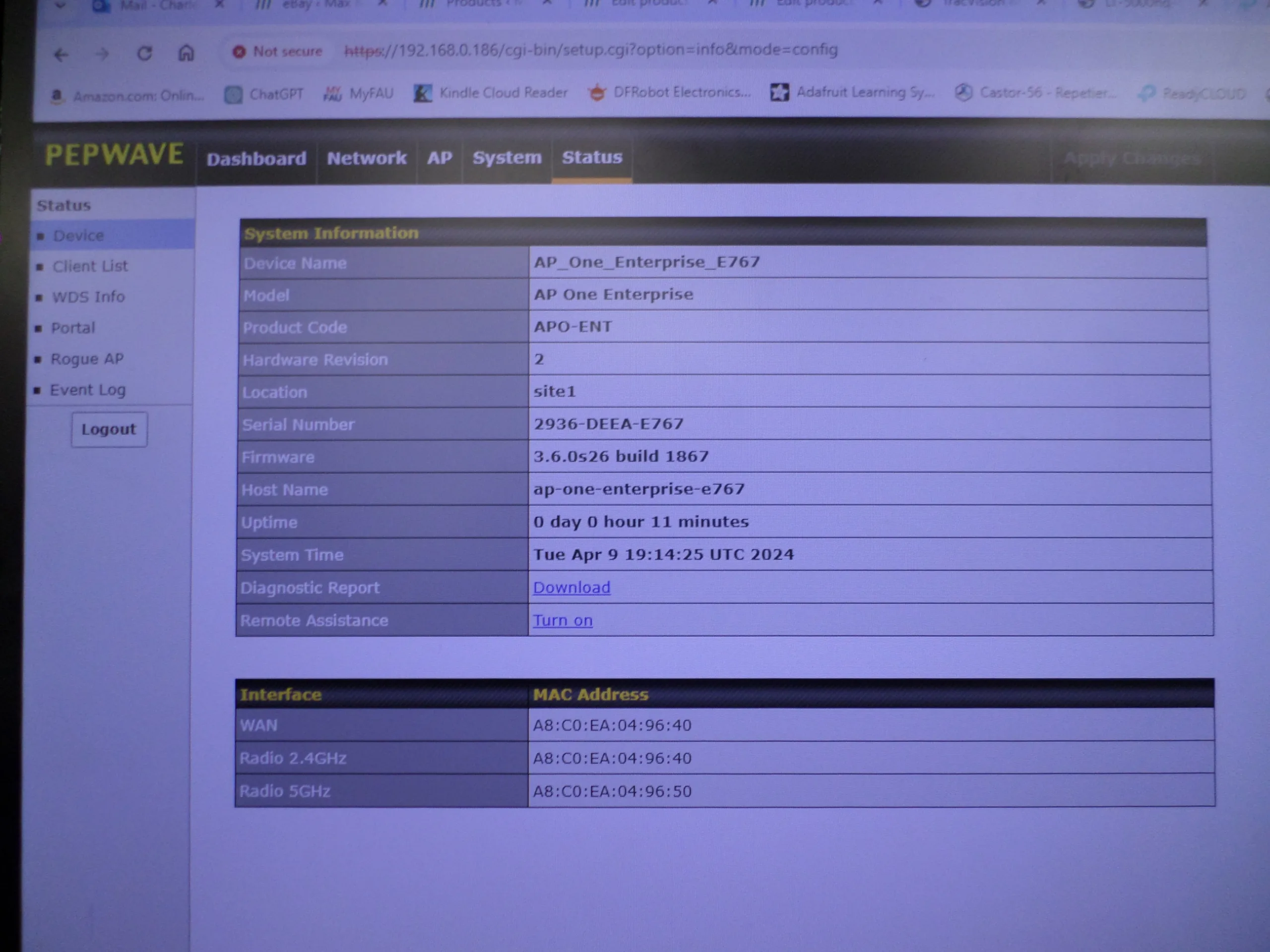This screenshot has height=952, width=1270.
Task: Open the AP menu tab
Action: pos(439,158)
